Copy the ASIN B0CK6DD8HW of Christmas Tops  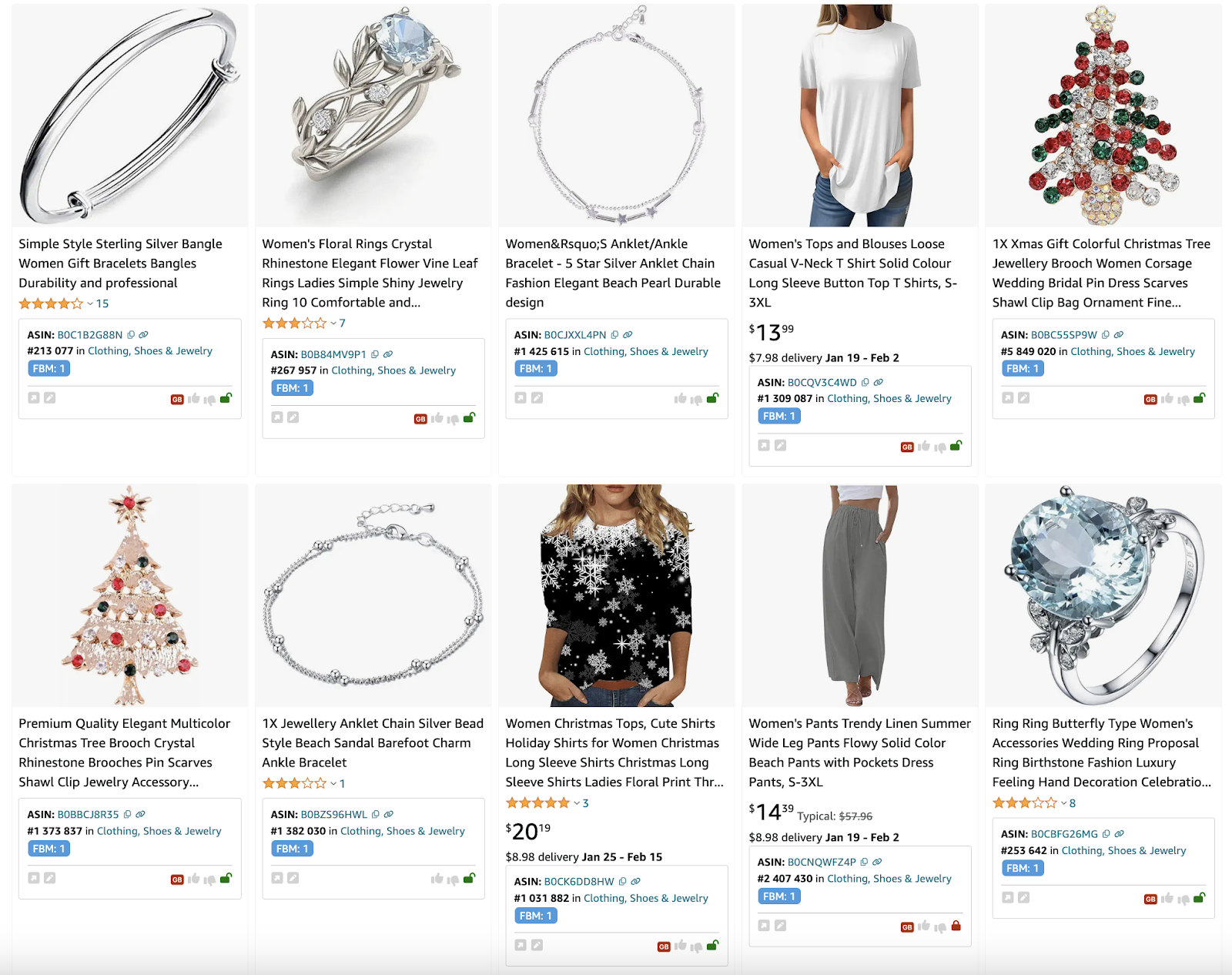tap(622, 882)
